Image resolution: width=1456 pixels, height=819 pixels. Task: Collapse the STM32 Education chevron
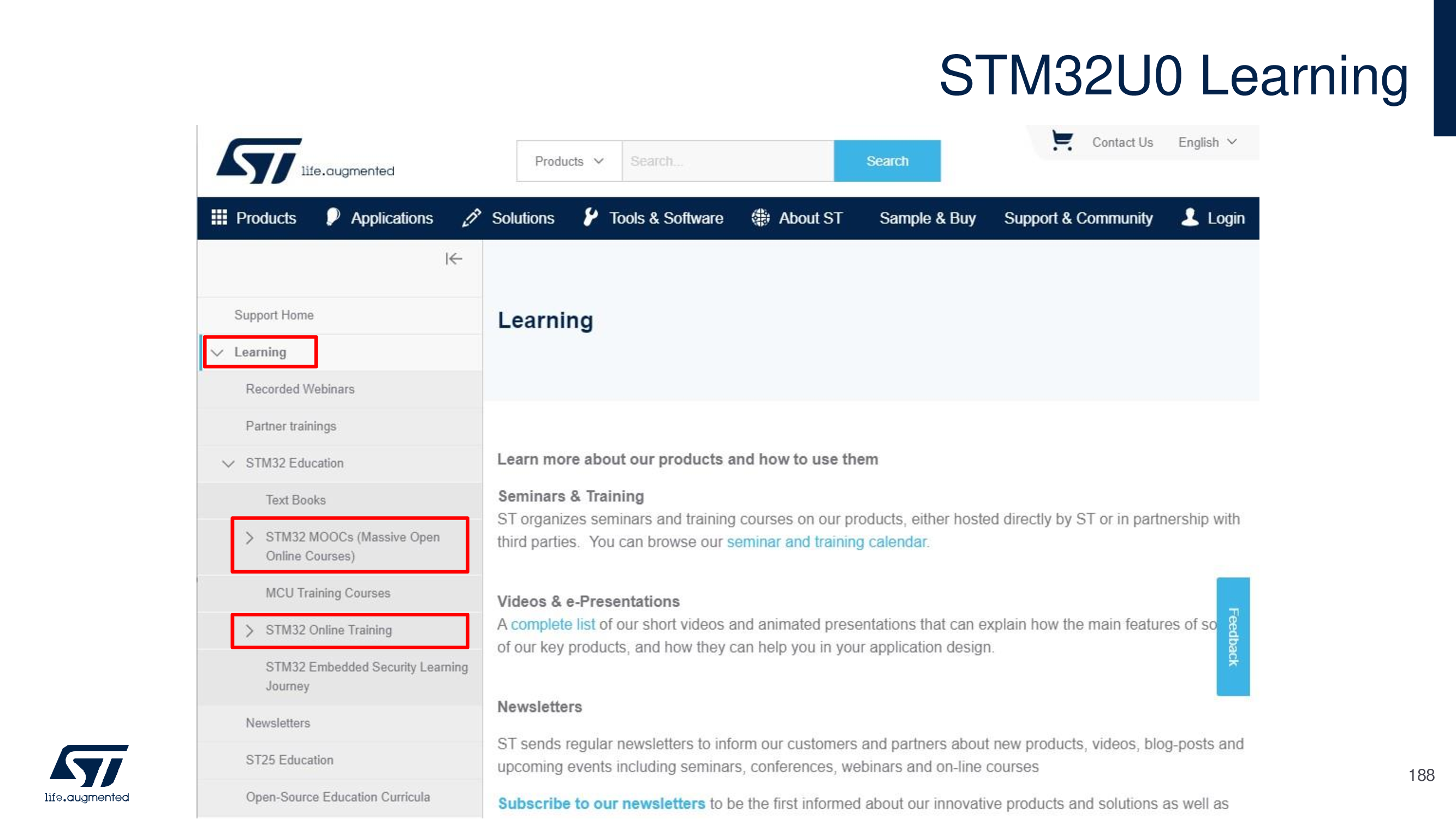pyautogui.click(x=228, y=464)
